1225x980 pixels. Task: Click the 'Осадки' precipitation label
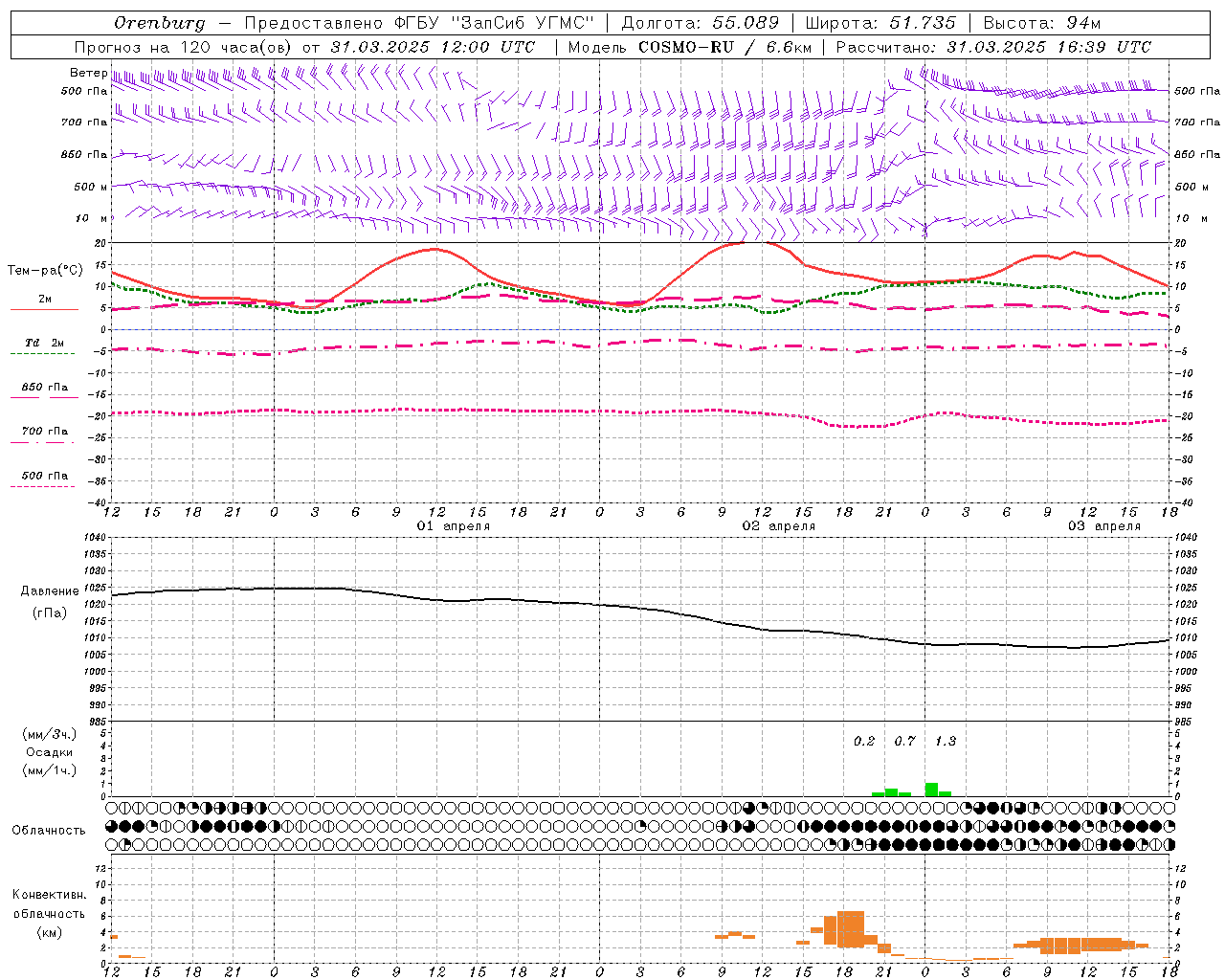[50, 752]
